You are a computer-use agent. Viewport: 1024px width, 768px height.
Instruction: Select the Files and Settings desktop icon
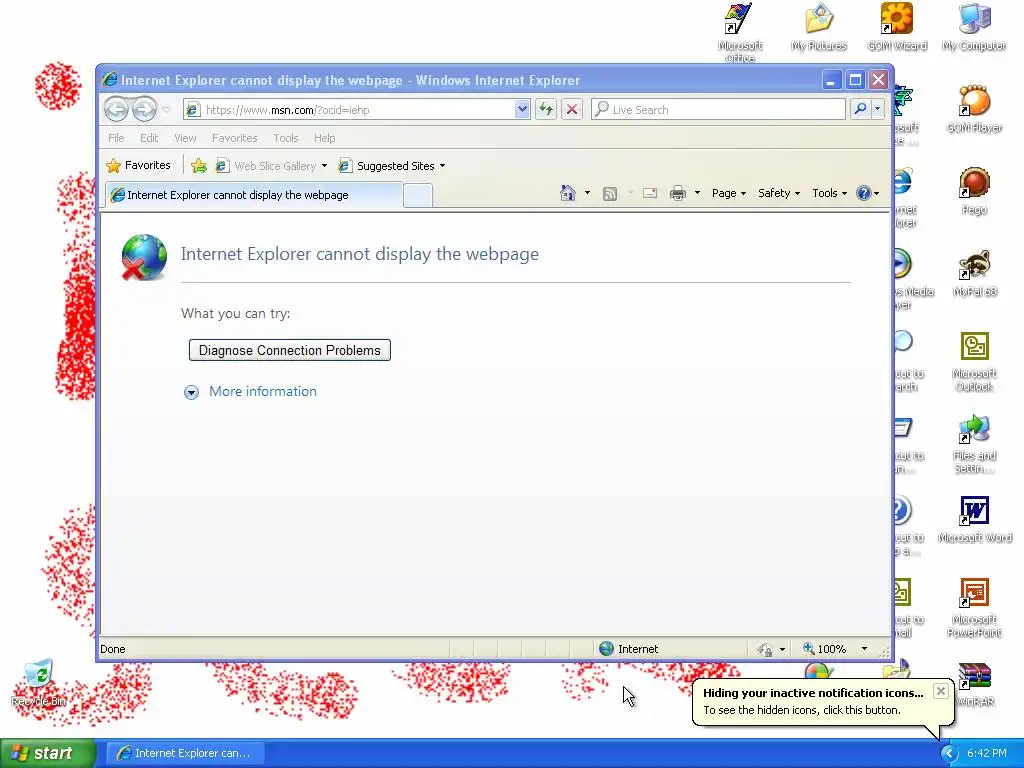974,443
